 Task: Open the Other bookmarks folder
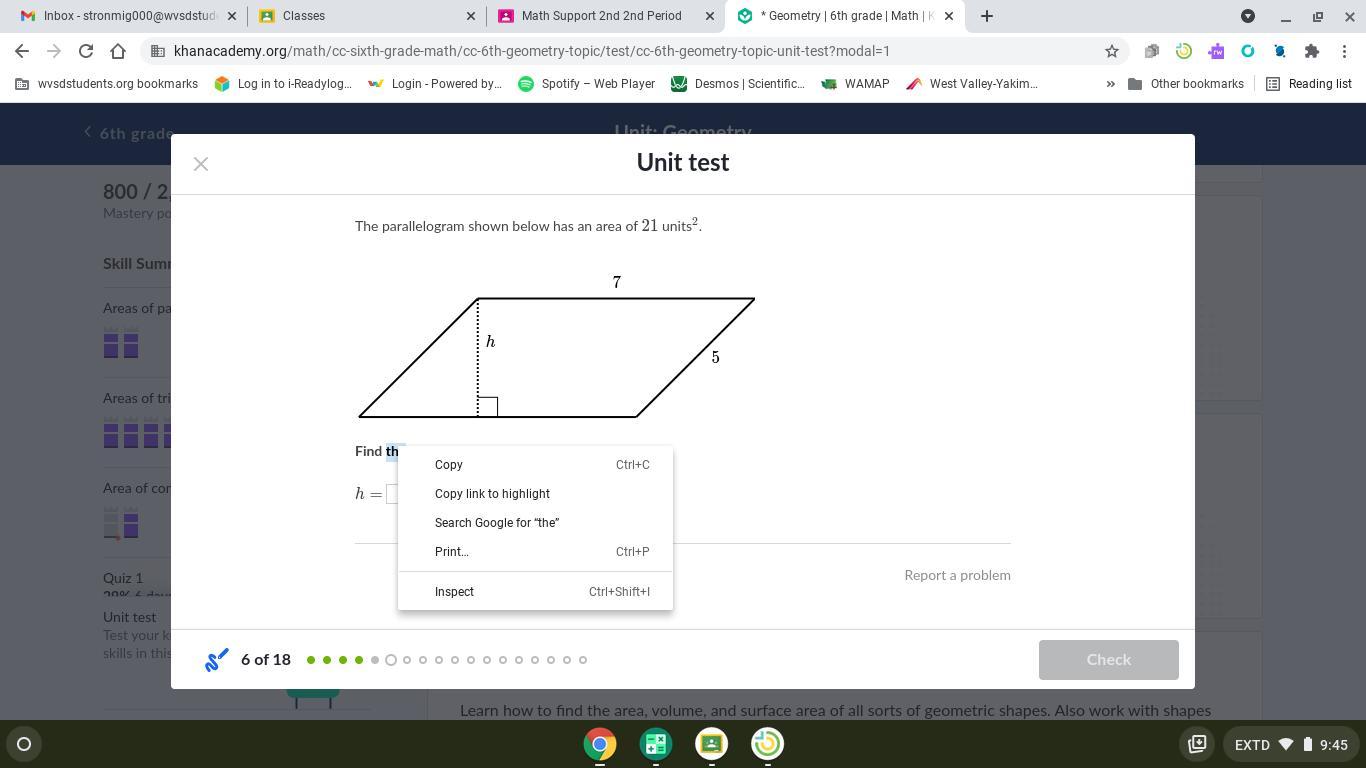click(x=1186, y=84)
